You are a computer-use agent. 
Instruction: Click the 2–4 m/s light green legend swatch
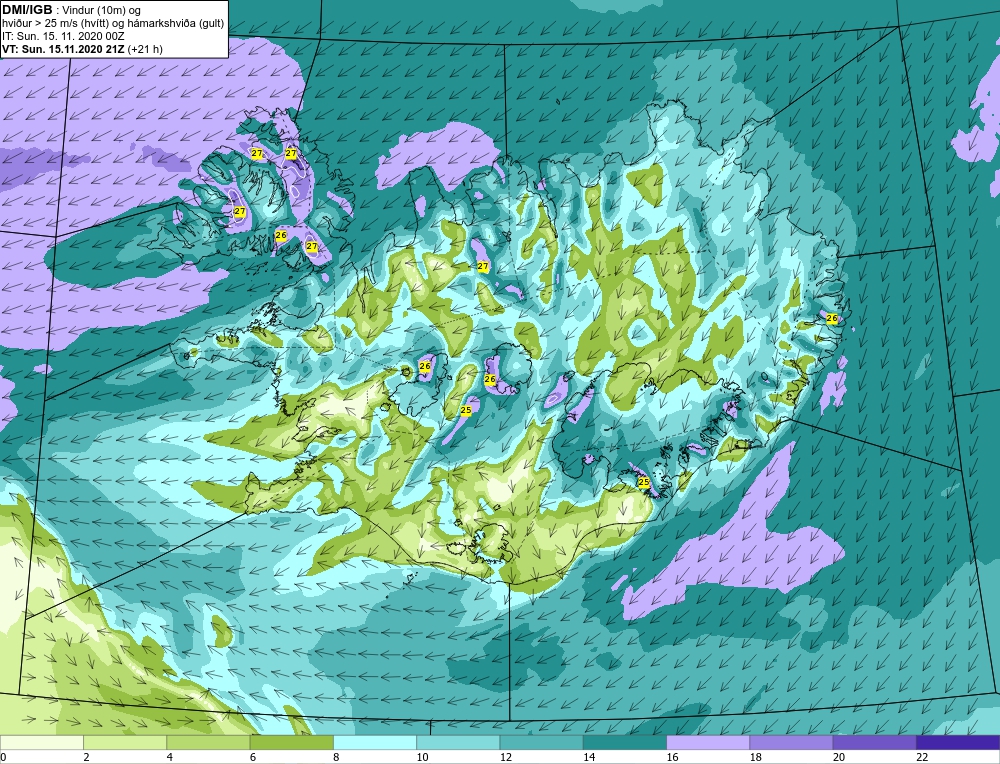125,742
